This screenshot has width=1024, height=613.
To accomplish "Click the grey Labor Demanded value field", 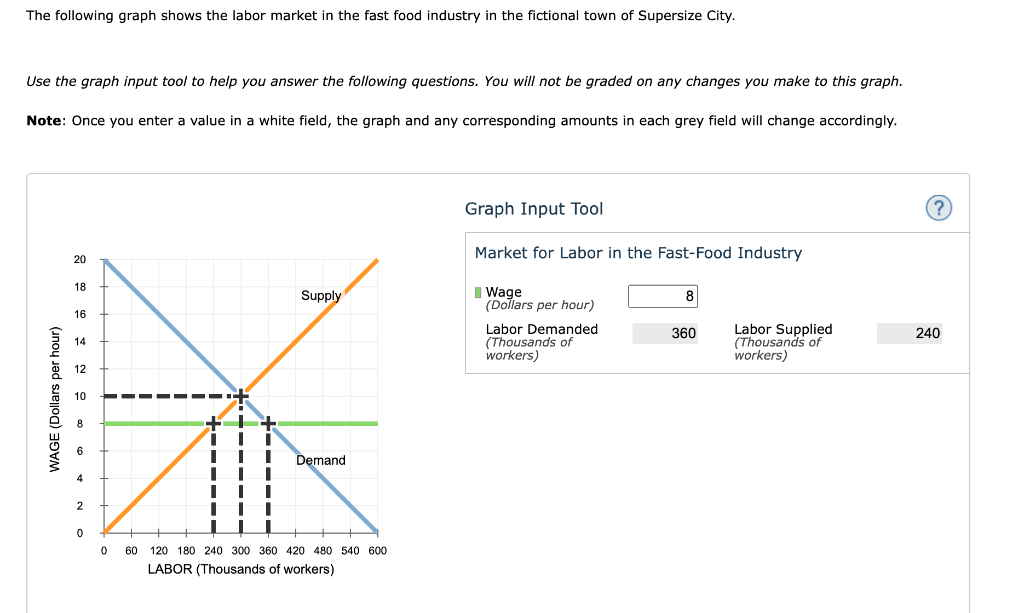I will click(664, 333).
